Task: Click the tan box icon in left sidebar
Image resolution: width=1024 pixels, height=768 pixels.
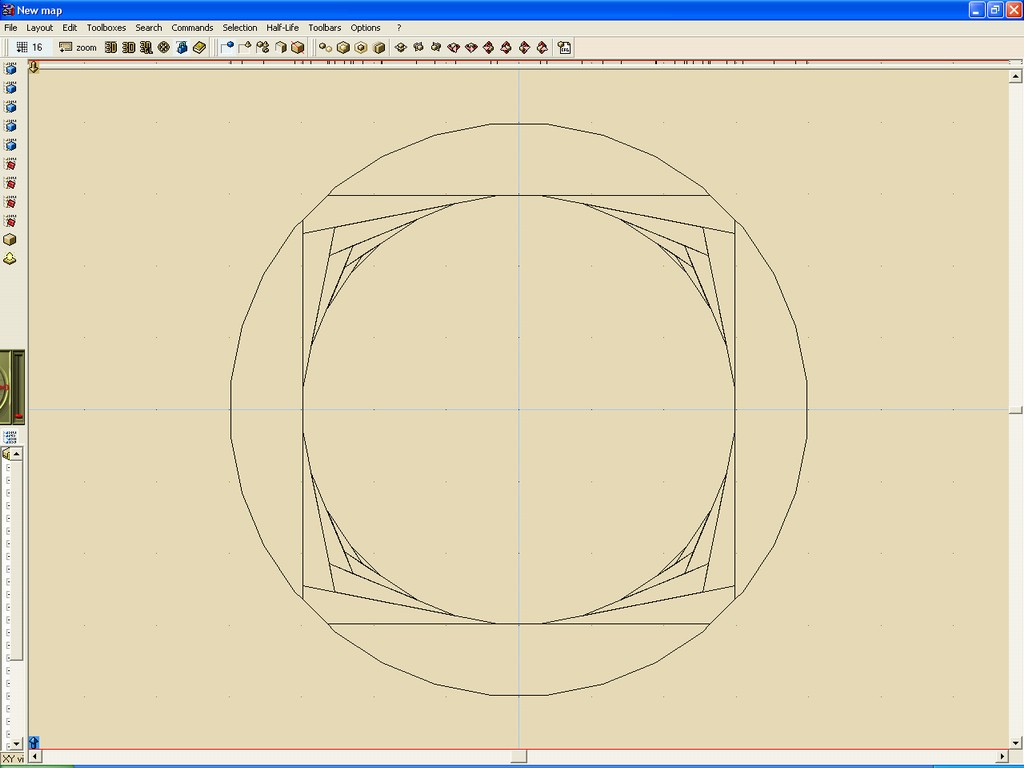Action: tap(10, 240)
